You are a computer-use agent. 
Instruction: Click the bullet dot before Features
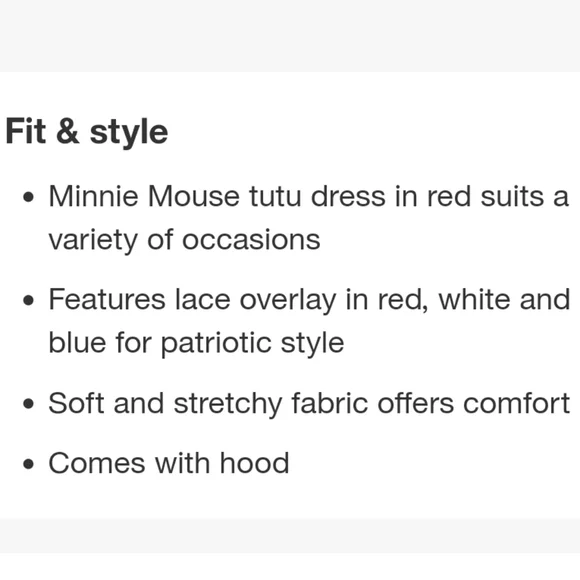pyautogui.click(x=28, y=300)
